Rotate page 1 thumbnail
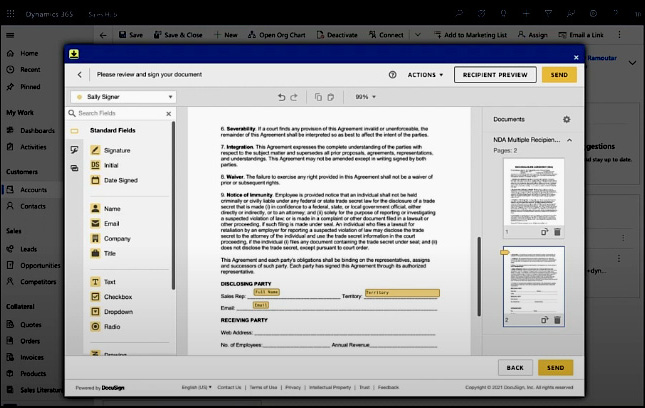Screen dimensions: 645x408 [x=545, y=232]
